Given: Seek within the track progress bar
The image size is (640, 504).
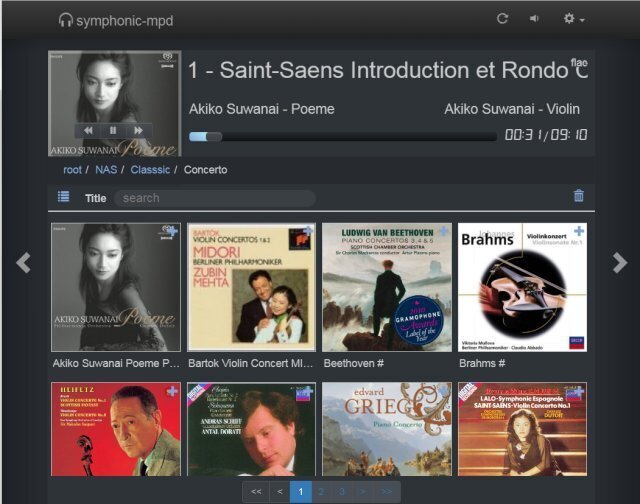Looking at the screenshot, I should click(343, 136).
